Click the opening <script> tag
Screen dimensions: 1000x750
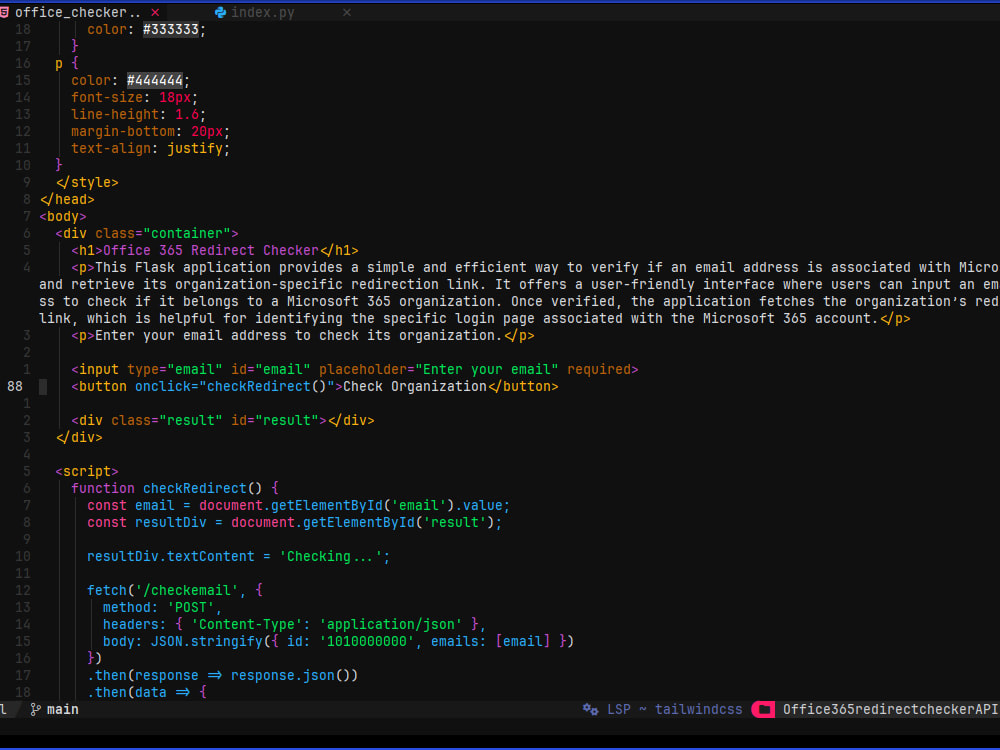87,471
